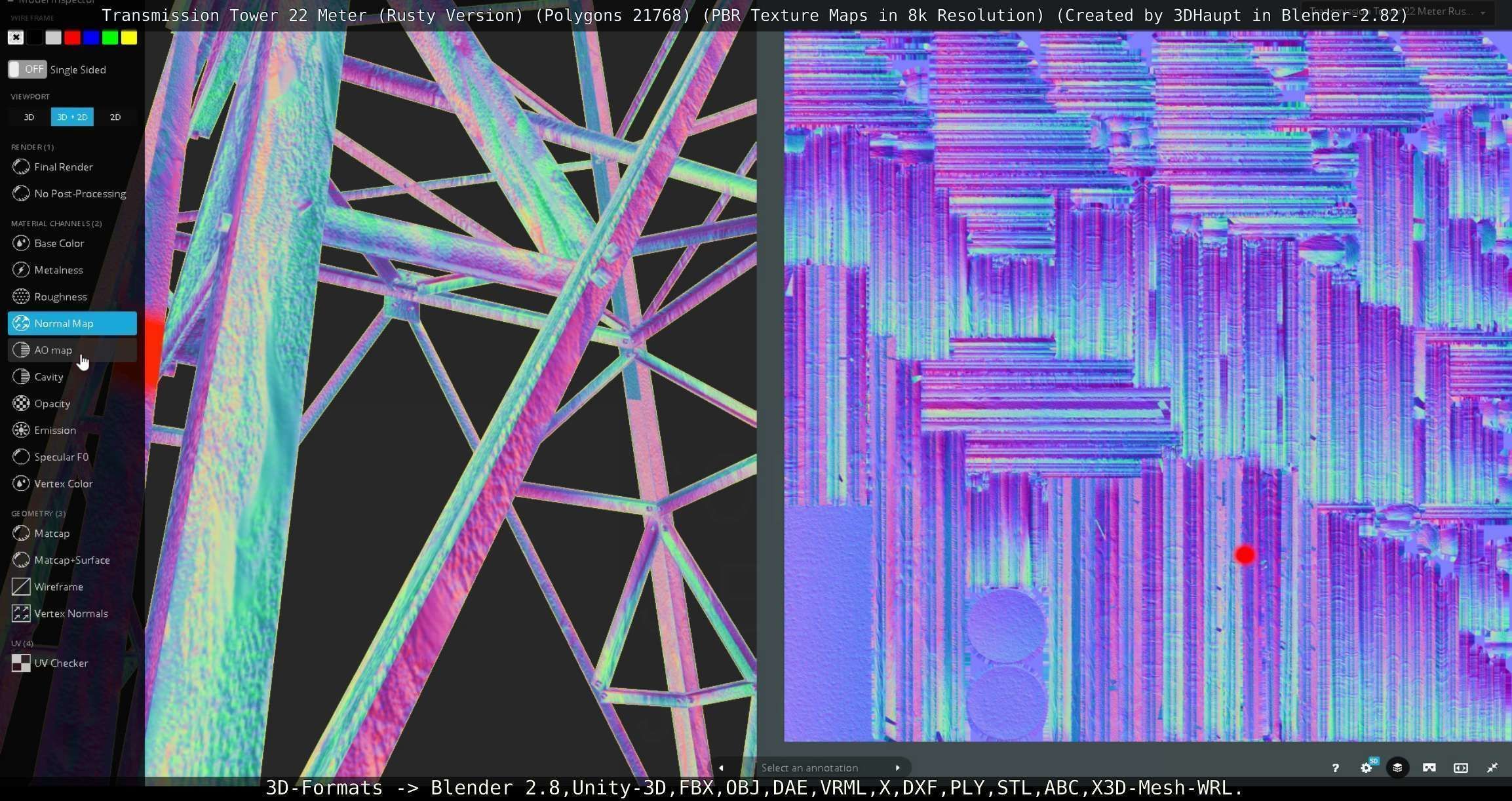Open the help question mark
1512x801 pixels.
(1335, 768)
